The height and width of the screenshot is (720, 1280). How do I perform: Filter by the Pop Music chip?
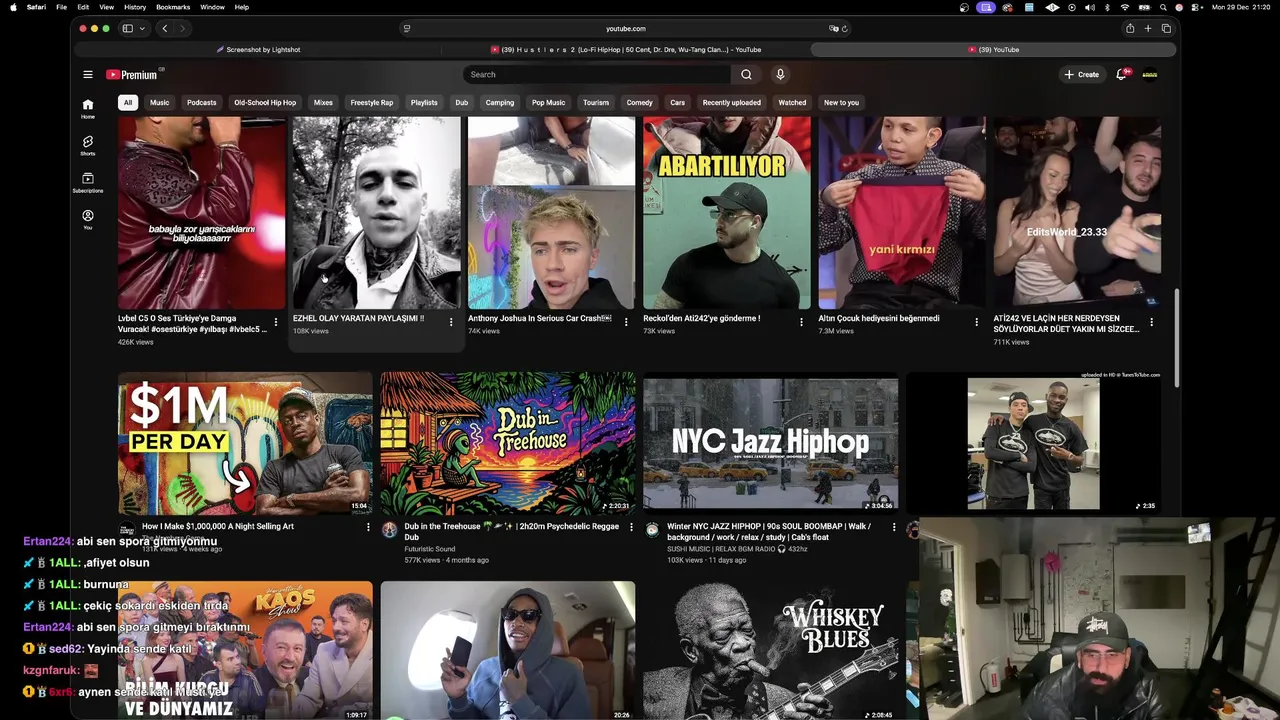[x=548, y=102]
